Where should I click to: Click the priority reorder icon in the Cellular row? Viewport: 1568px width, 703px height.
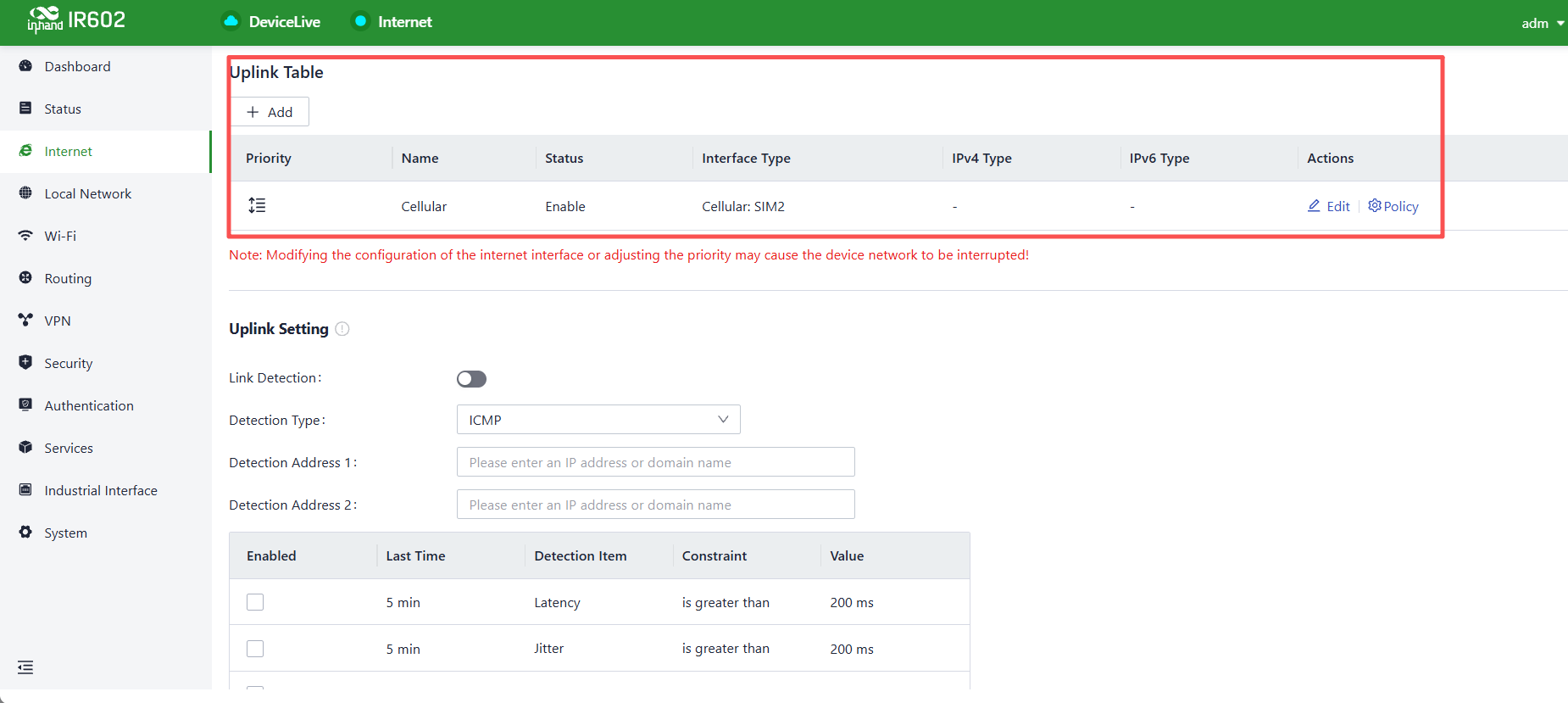(257, 205)
